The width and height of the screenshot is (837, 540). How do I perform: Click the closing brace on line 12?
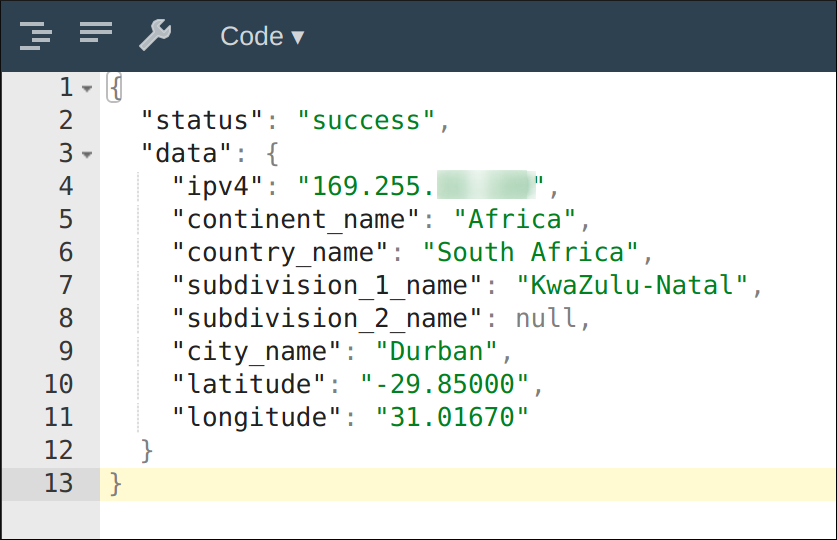(x=147, y=451)
